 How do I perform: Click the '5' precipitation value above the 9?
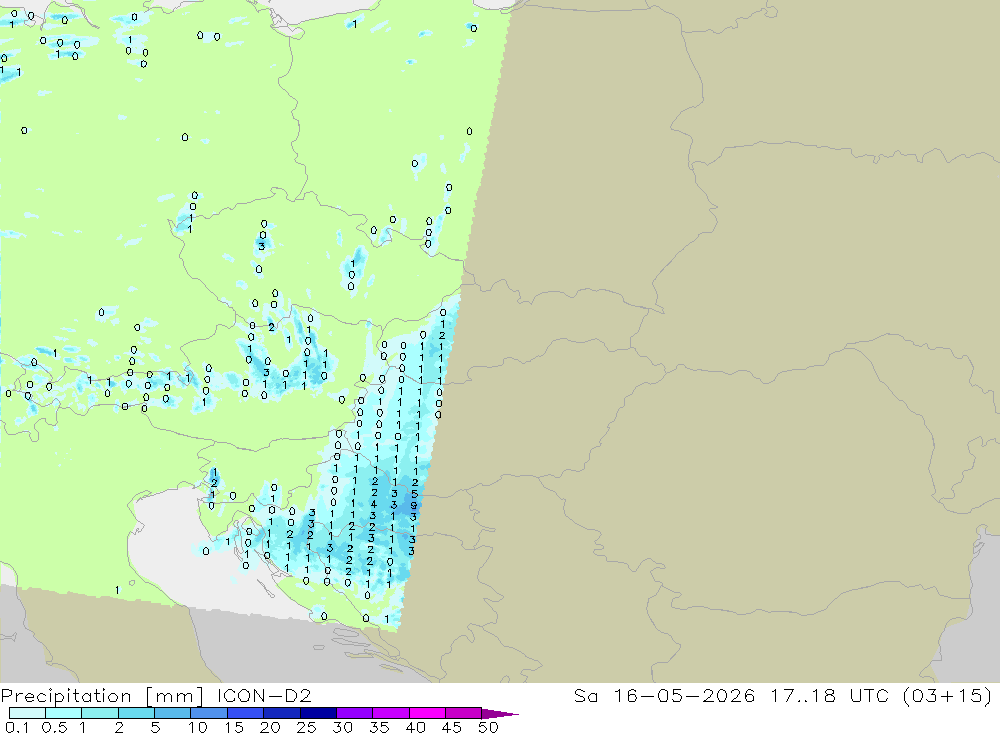click(x=415, y=494)
